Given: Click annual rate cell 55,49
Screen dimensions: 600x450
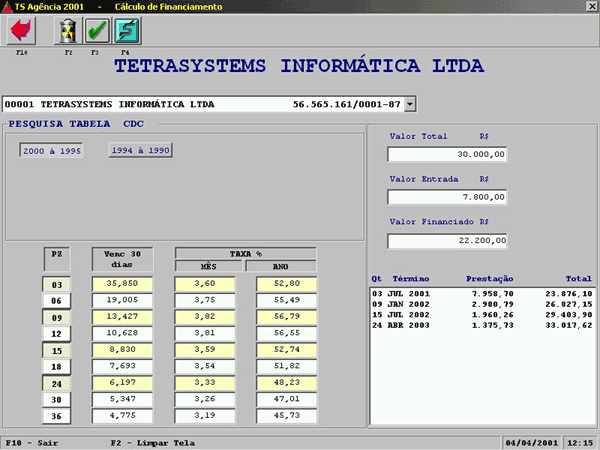Looking at the screenshot, I should tap(287, 300).
